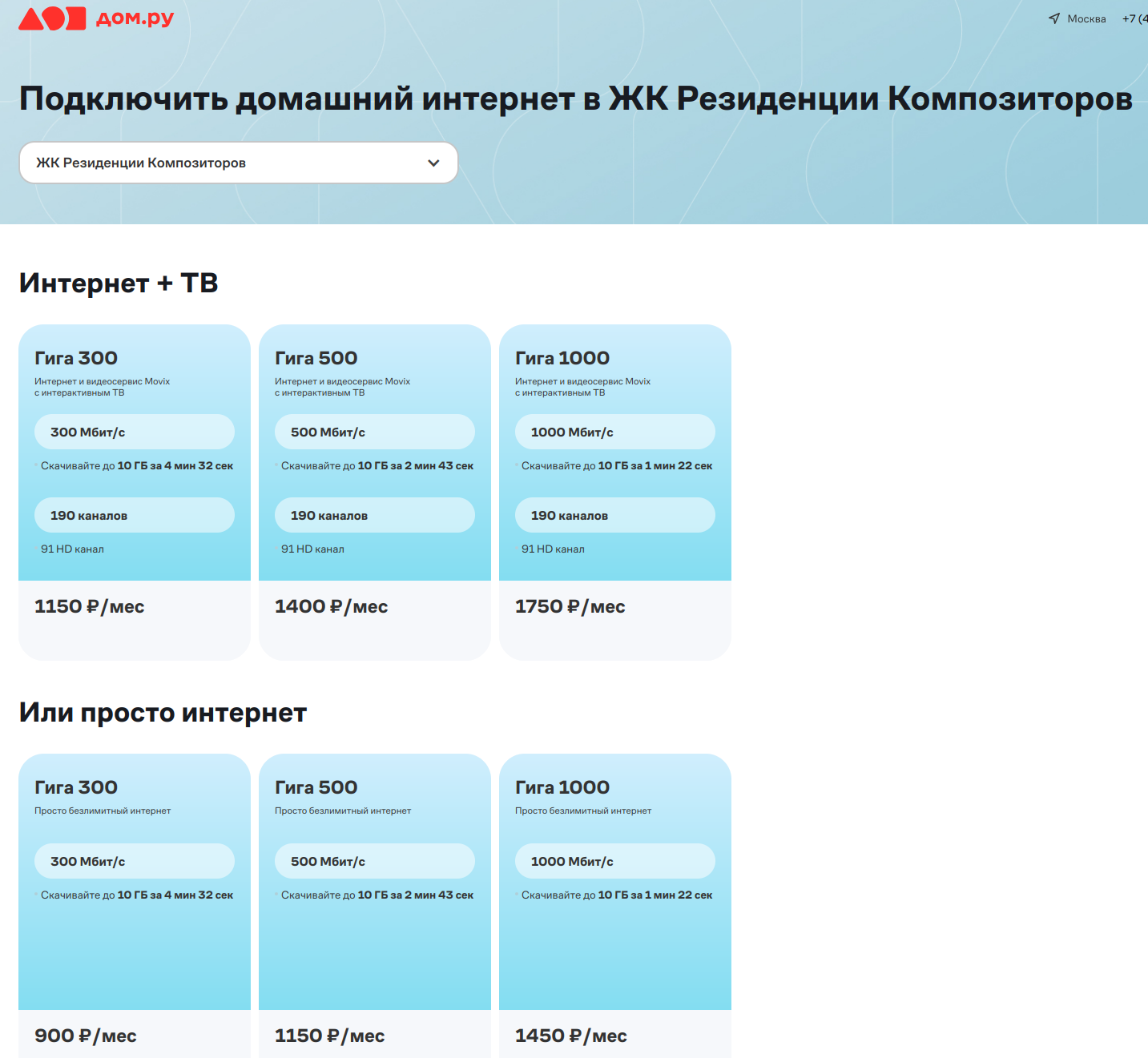Click the dropdown chevron arrow

click(x=433, y=163)
